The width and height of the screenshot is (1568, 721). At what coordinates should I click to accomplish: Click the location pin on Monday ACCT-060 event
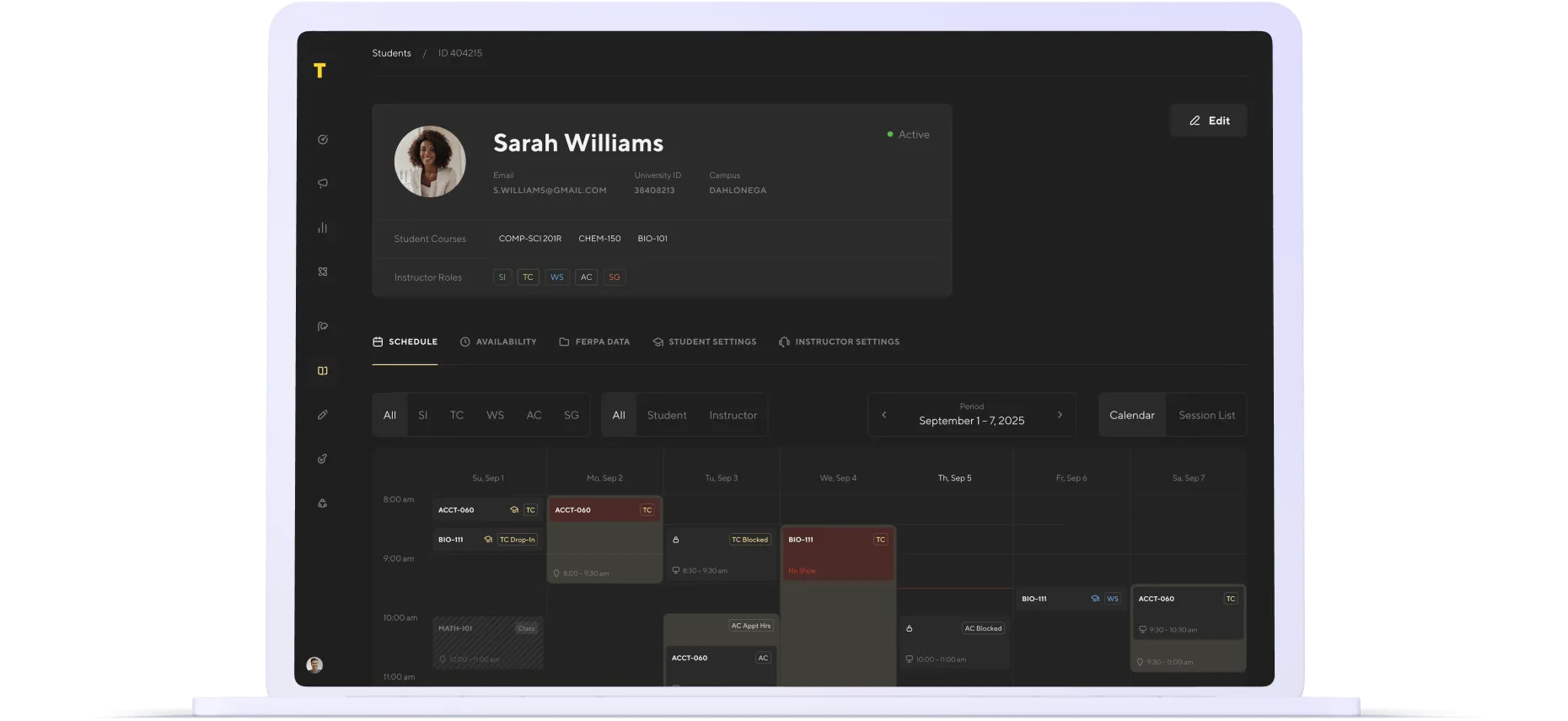(x=556, y=573)
